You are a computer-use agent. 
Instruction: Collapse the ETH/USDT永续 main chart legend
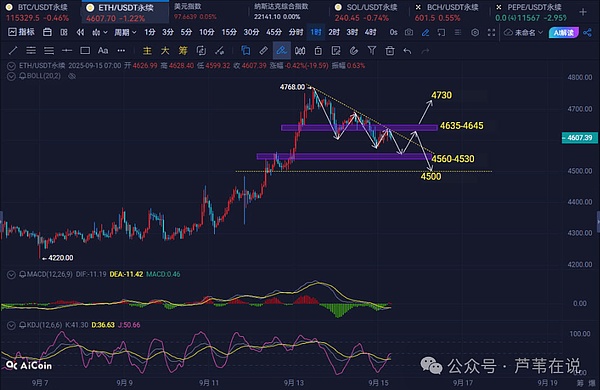pyautogui.click(x=11, y=66)
